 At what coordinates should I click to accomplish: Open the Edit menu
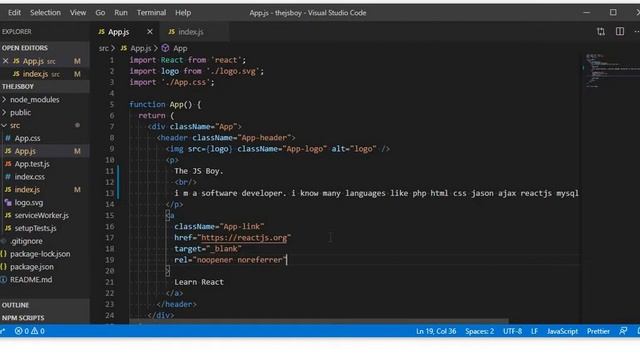pos(14,13)
